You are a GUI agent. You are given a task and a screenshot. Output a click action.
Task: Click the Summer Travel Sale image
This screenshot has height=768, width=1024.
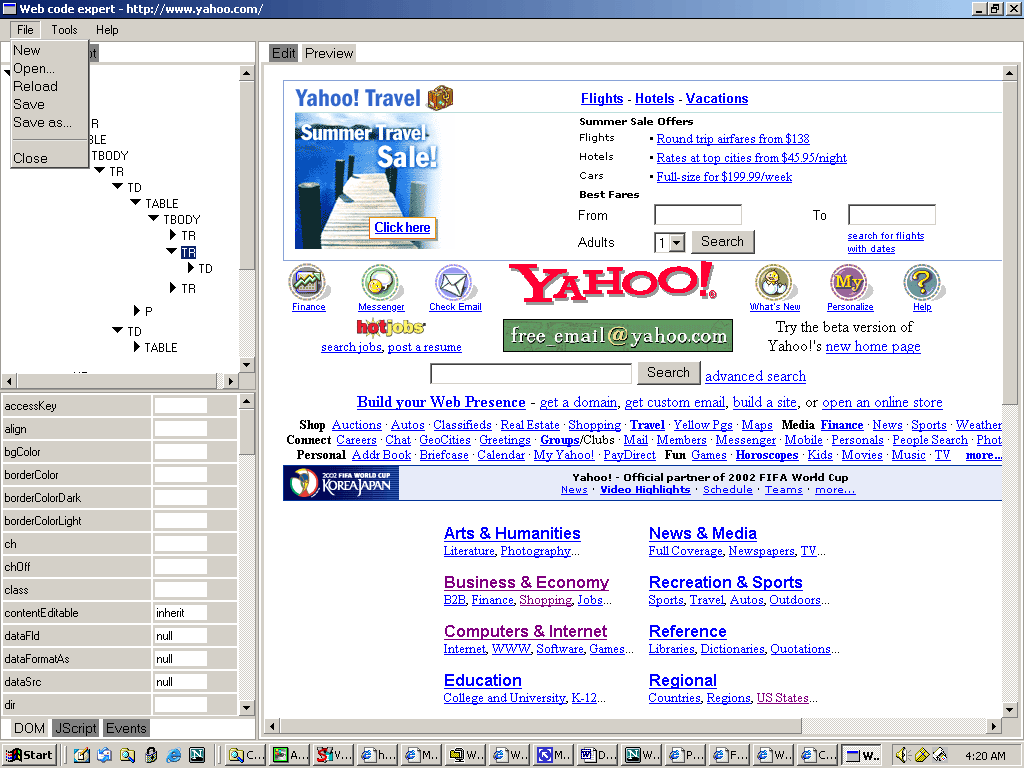(x=367, y=181)
